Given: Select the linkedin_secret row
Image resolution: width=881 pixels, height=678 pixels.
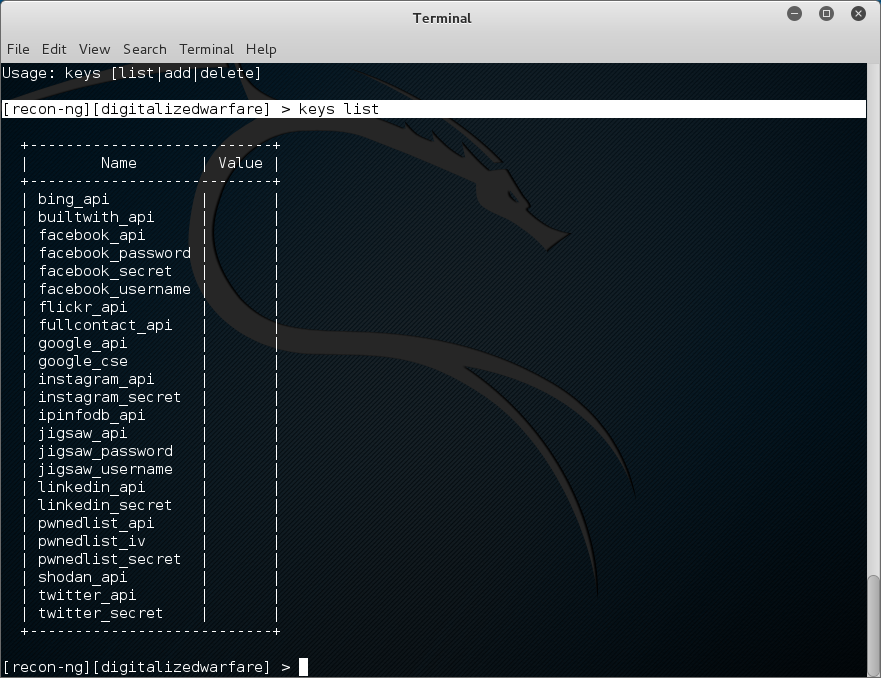Looking at the screenshot, I should click(150, 504).
